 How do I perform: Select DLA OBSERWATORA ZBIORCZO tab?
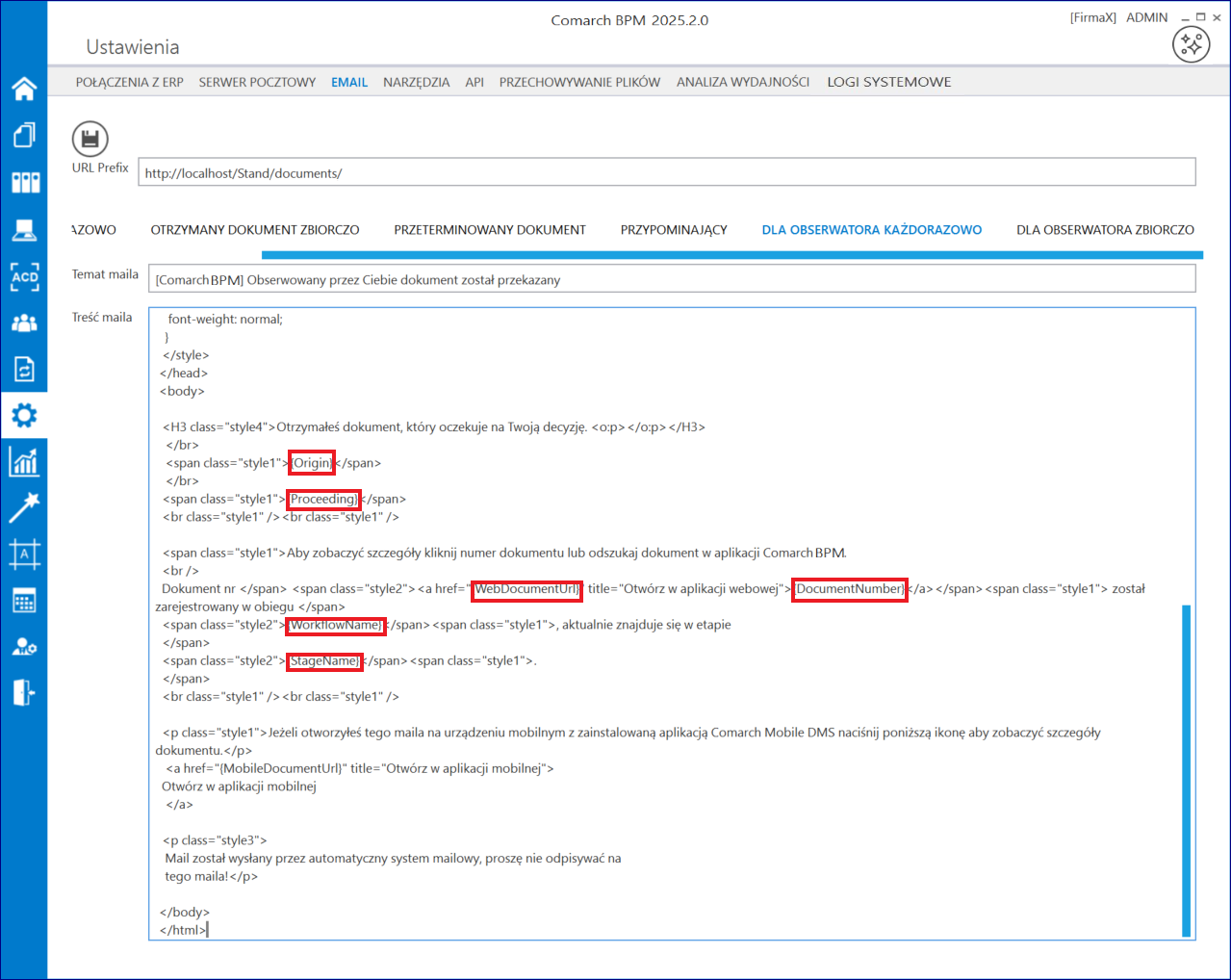1105,230
